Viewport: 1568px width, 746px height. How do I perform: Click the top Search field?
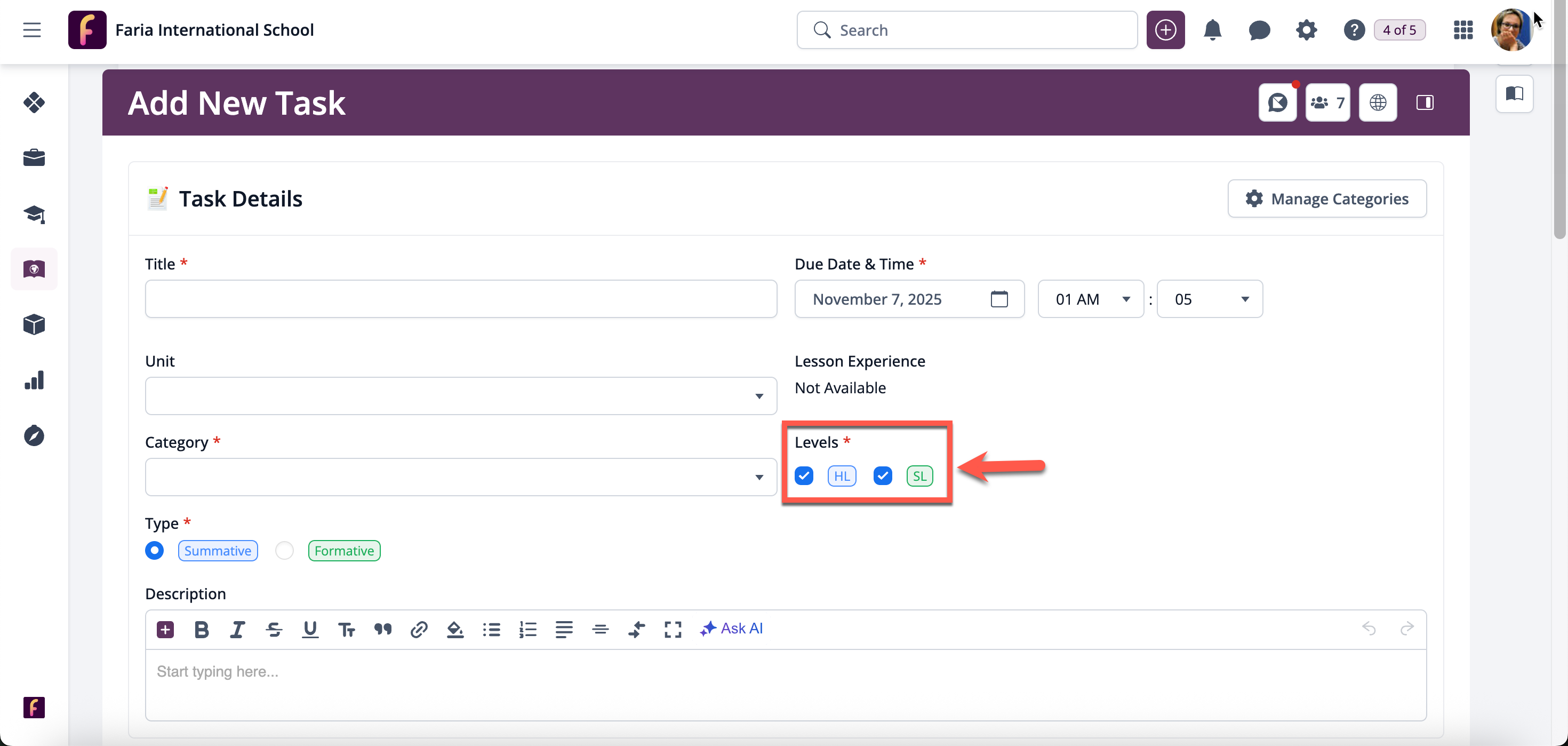pos(966,30)
